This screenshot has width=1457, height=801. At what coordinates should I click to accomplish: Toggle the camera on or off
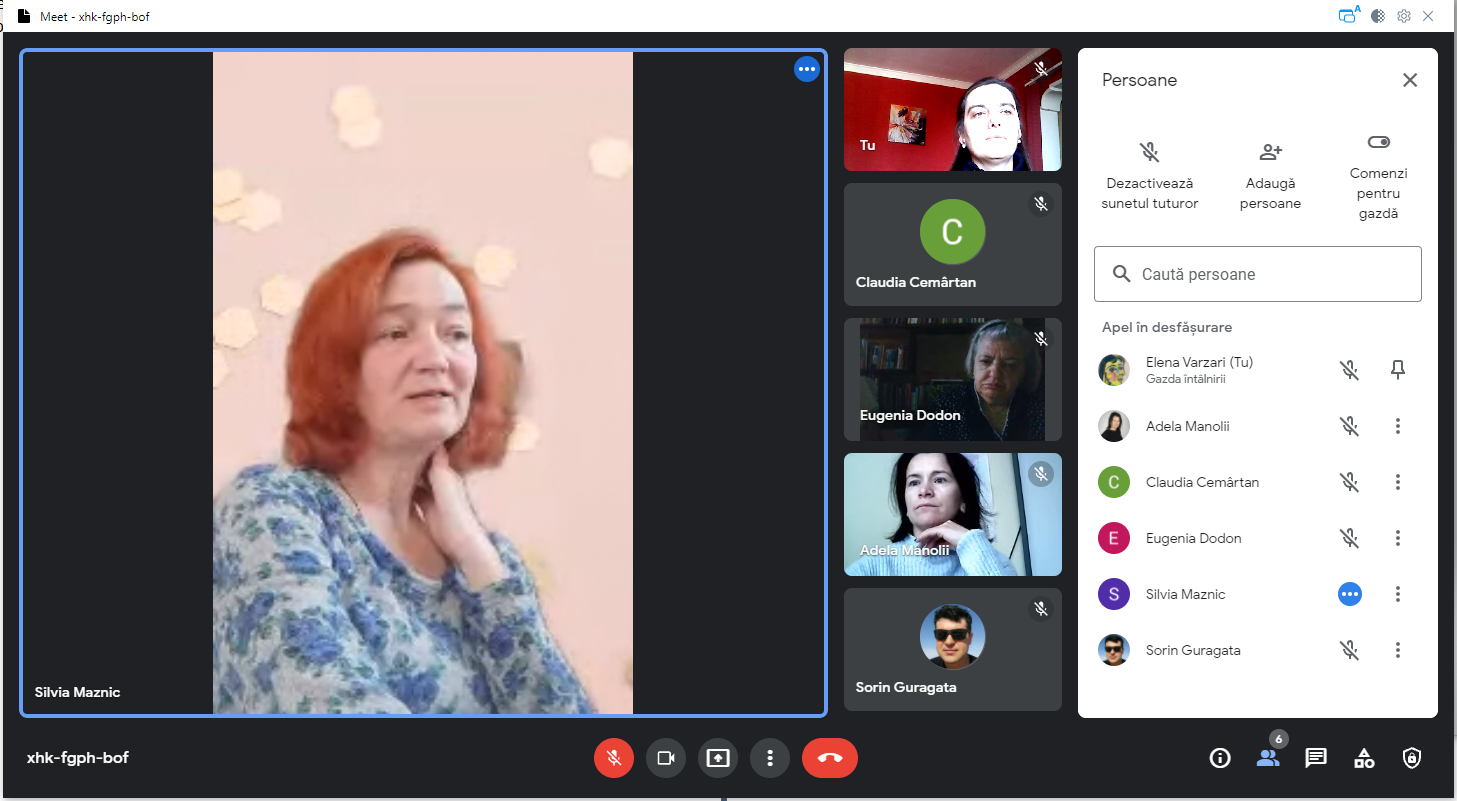[x=666, y=758]
